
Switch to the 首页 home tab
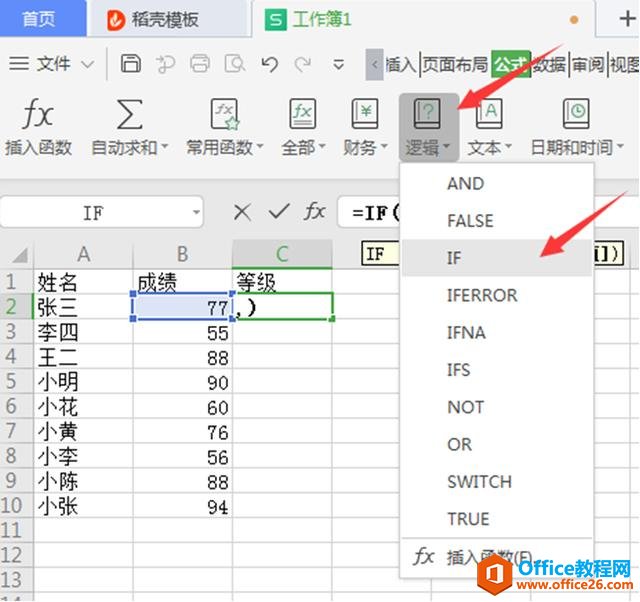coord(42,19)
